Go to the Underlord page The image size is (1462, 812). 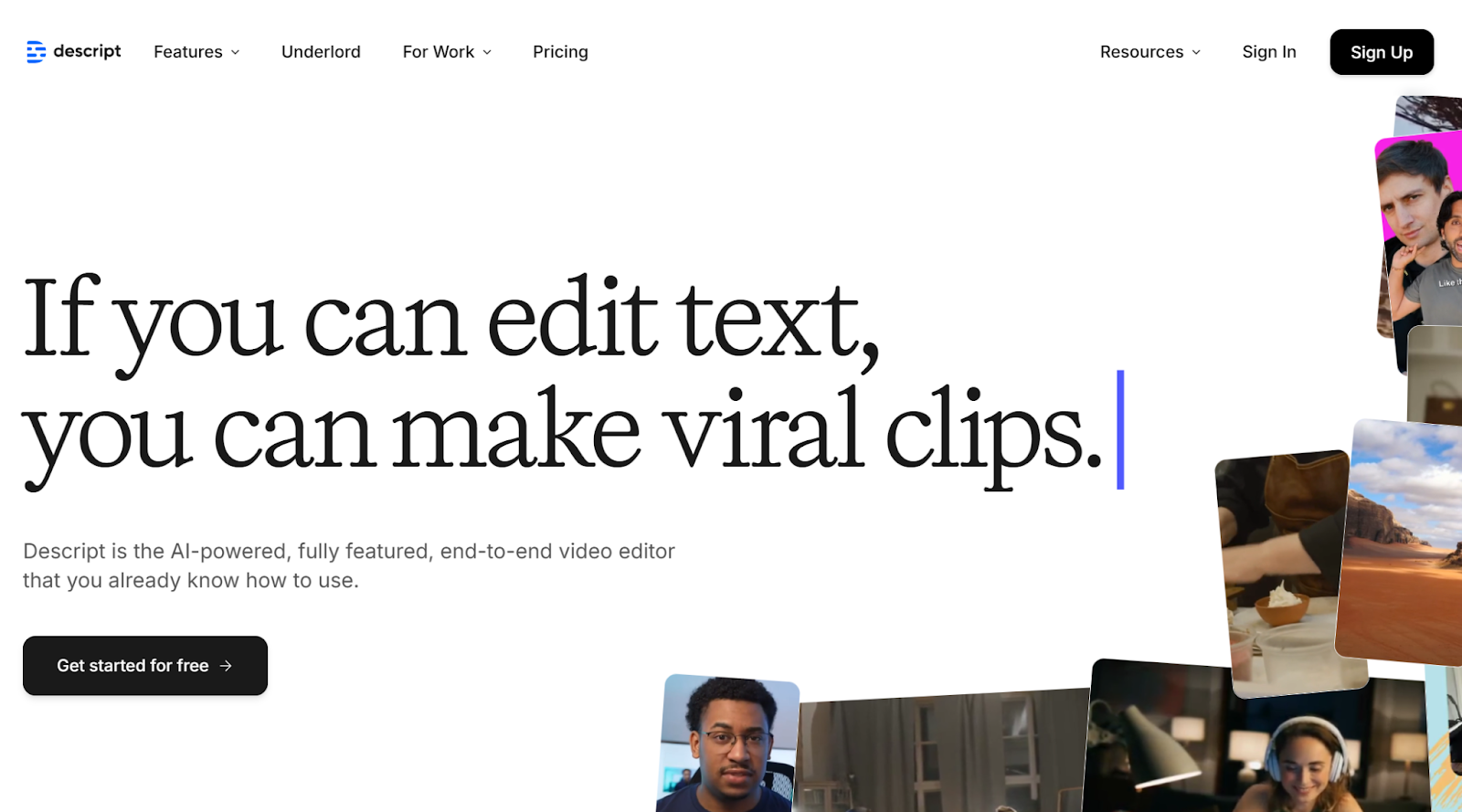click(321, 52)
